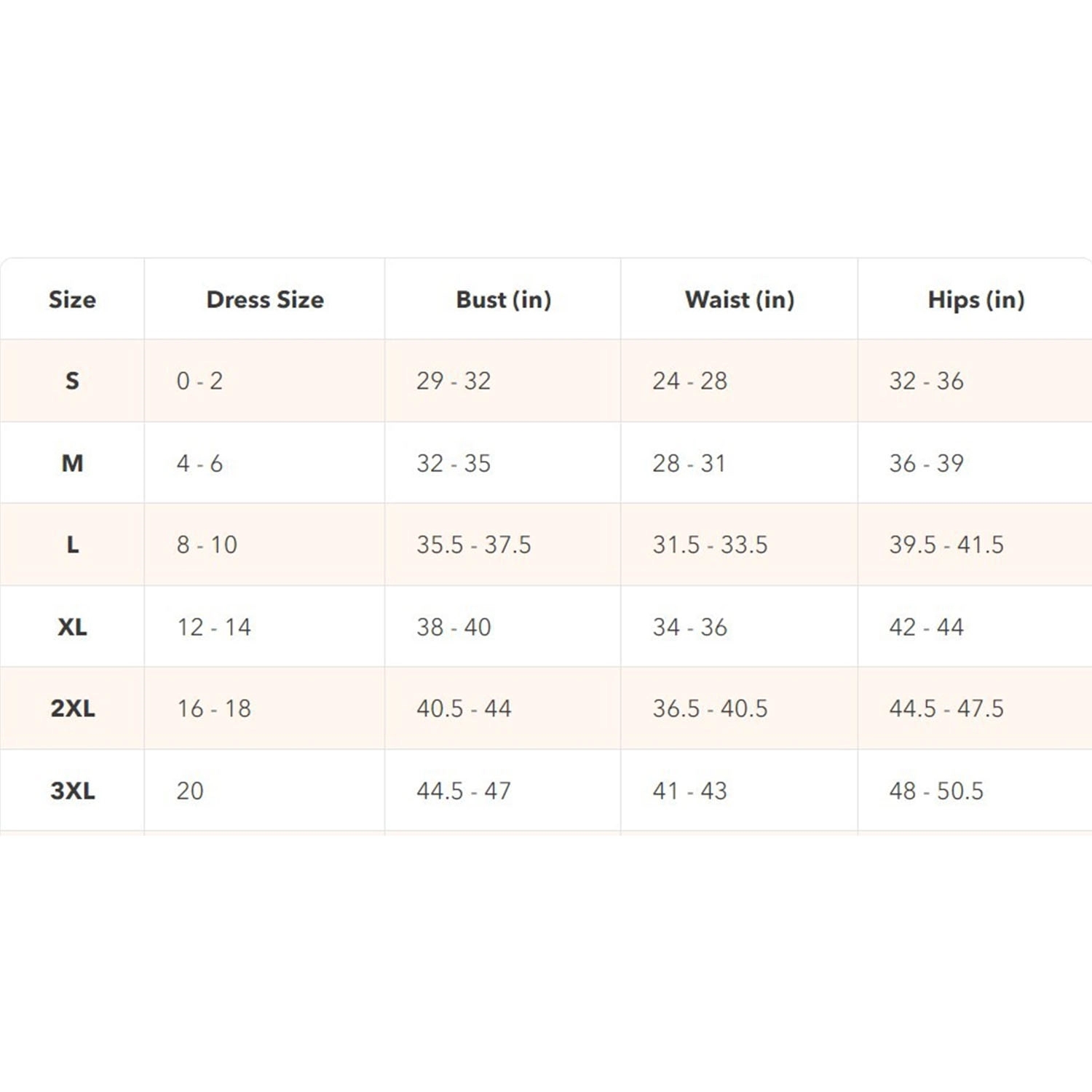Click the Waist (in) column header

click(x=739, y=299)
